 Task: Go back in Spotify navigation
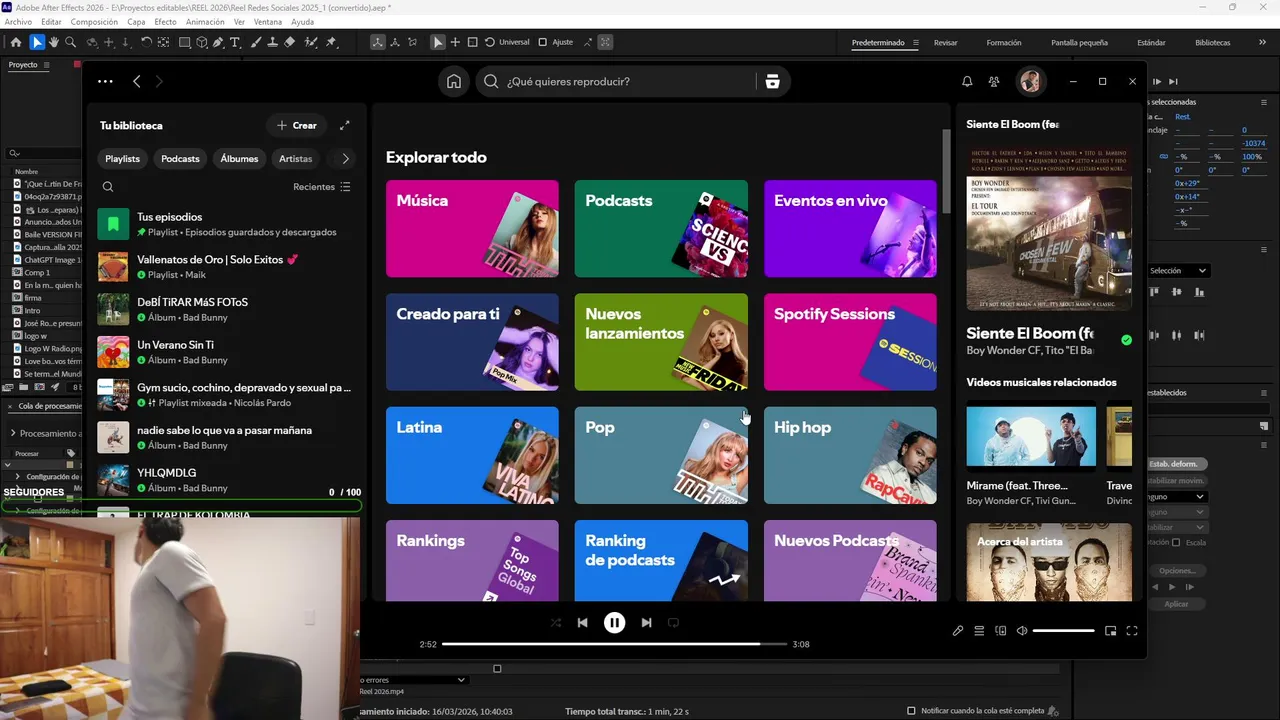pos(137,82)
